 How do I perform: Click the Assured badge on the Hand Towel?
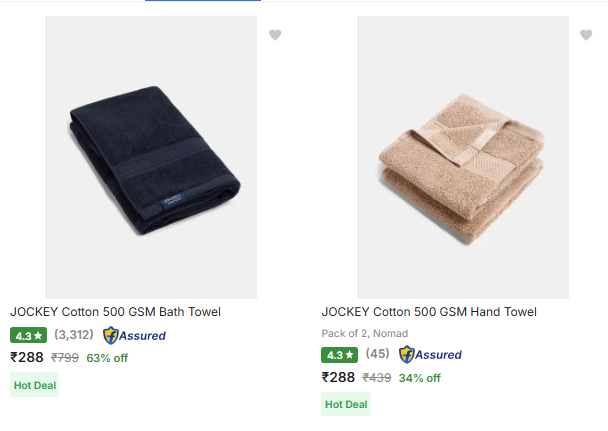pos(430,355)
